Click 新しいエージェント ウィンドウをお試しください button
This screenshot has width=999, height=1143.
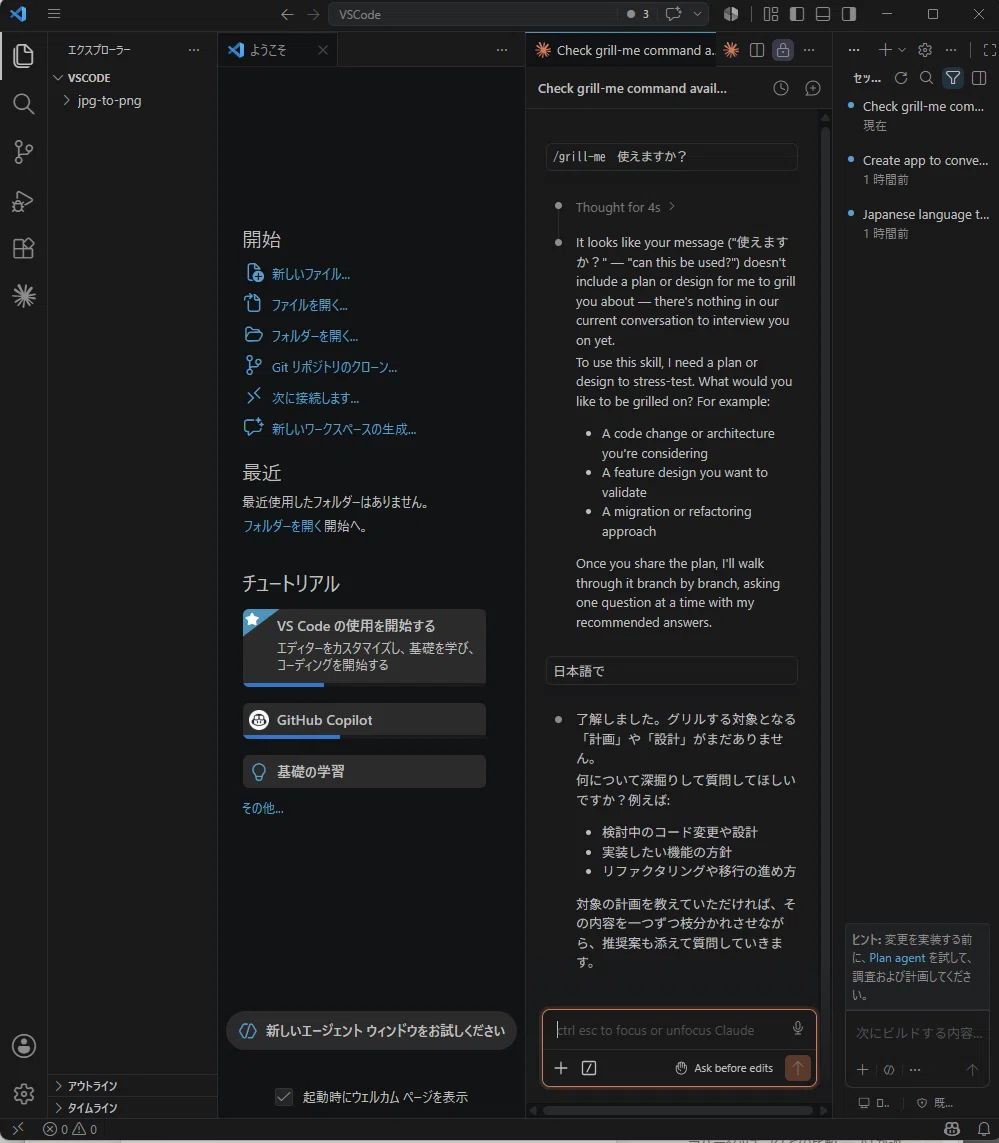[x=371, y=1030]
